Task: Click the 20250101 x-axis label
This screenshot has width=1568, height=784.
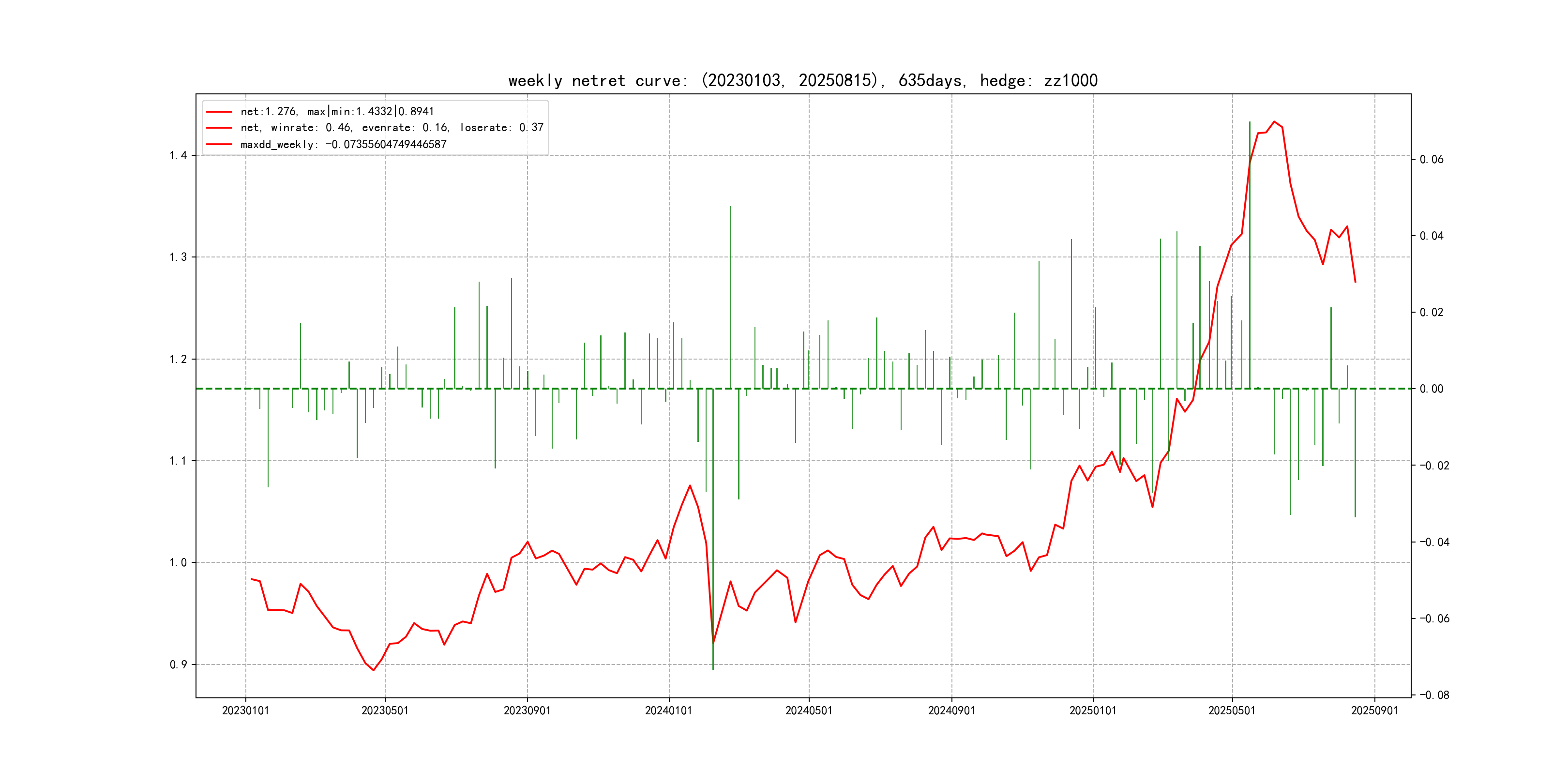Action: tap(1093, 710)
